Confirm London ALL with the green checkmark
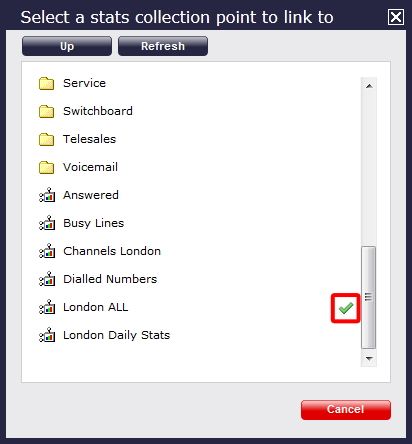Viewport: 412px width, 444px height. (346, 308)
